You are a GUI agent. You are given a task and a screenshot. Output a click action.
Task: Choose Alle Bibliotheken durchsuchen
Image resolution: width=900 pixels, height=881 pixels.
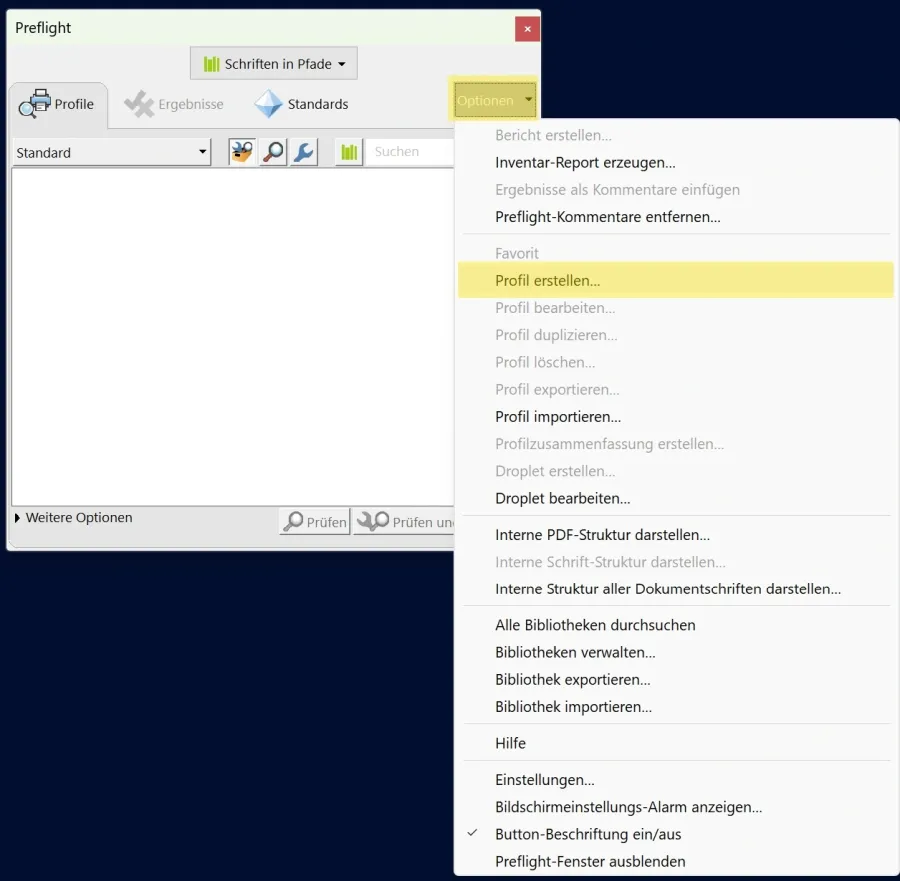point(676,625)
